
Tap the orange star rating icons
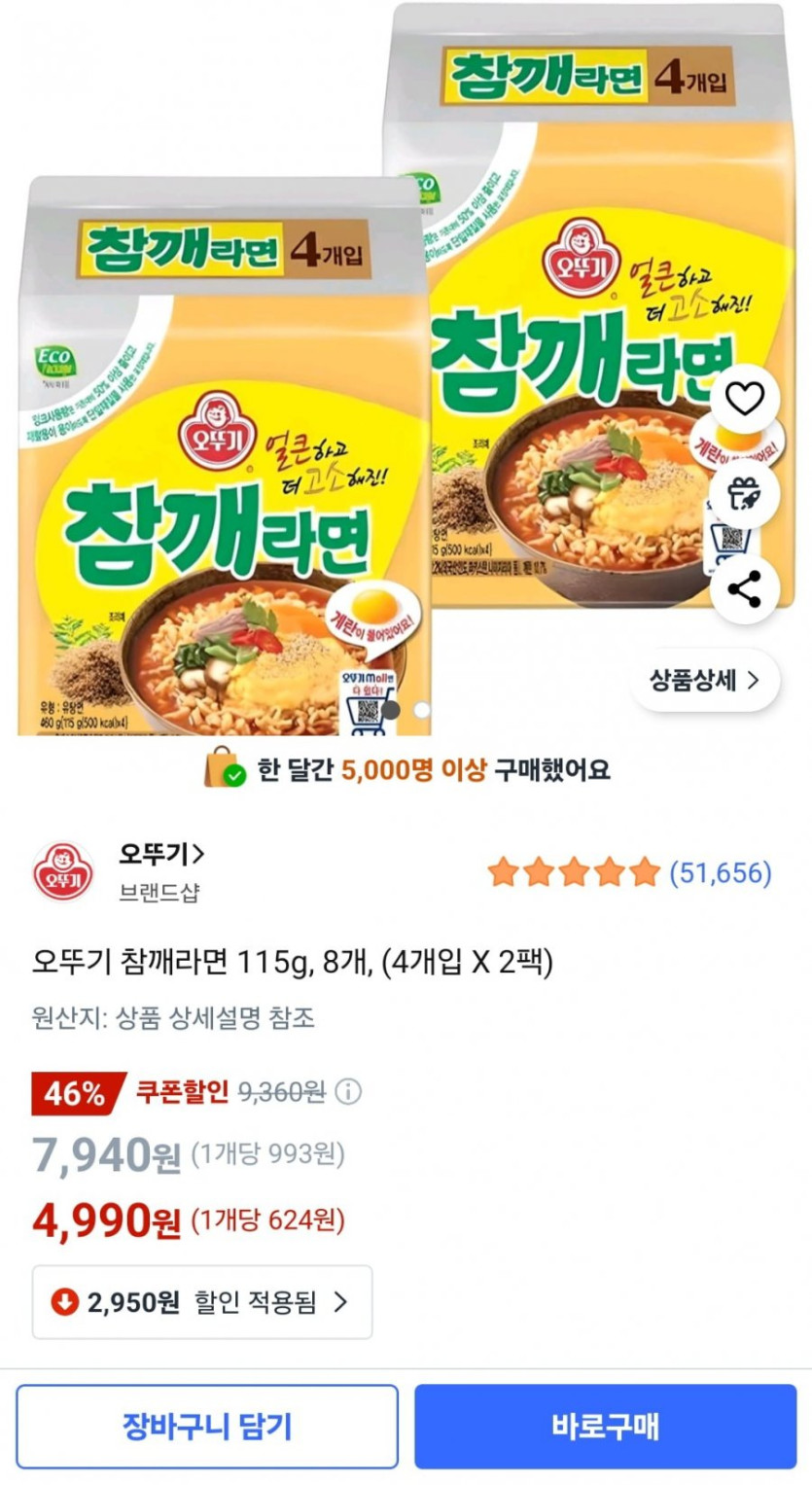[x=574, y=872]
